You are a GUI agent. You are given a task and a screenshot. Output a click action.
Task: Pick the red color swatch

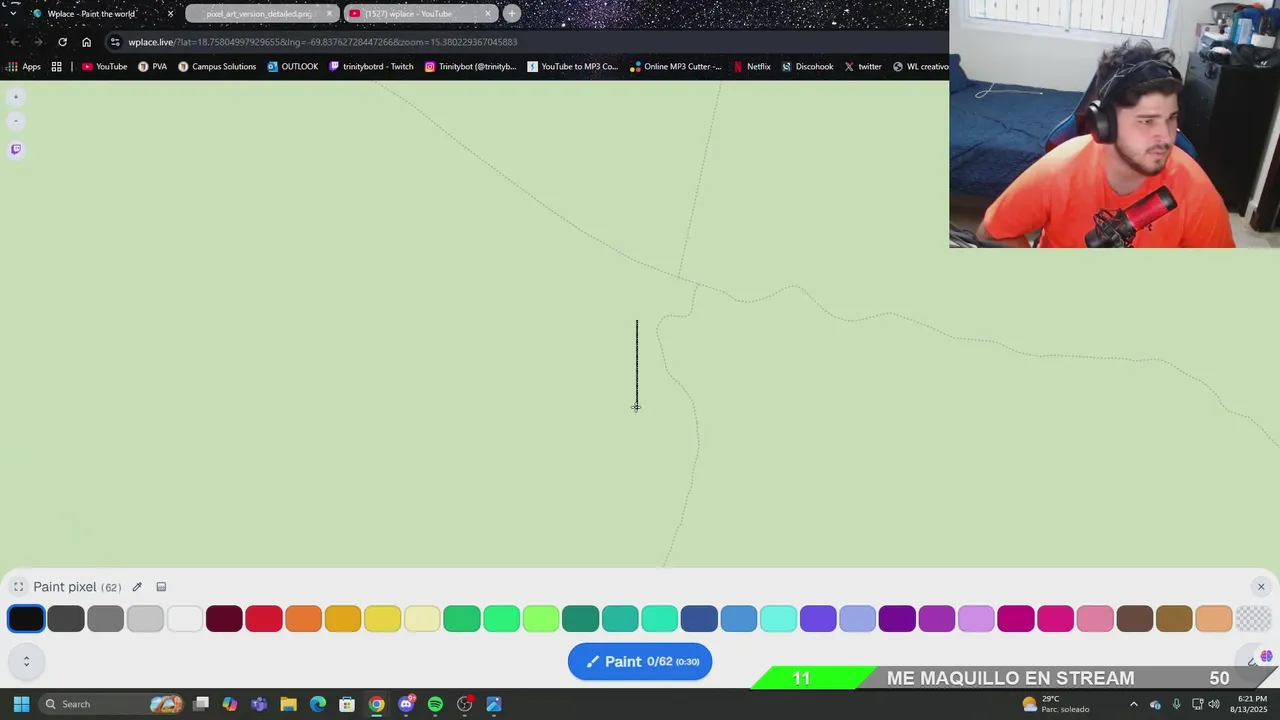[x=264, y=619]
